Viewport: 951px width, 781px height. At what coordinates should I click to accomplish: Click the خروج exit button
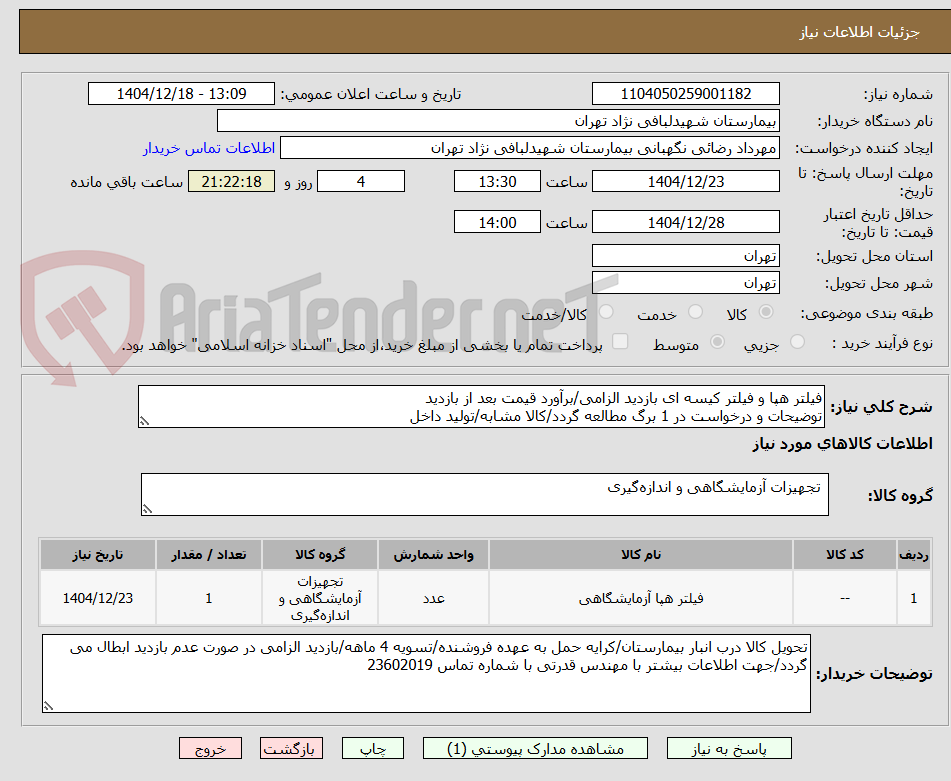pos(210,748)
